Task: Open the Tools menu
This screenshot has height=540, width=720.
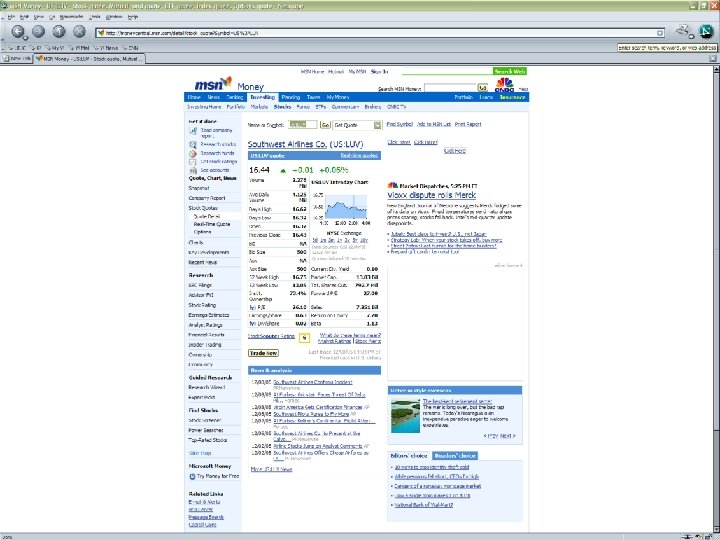Action: (95, 17)
